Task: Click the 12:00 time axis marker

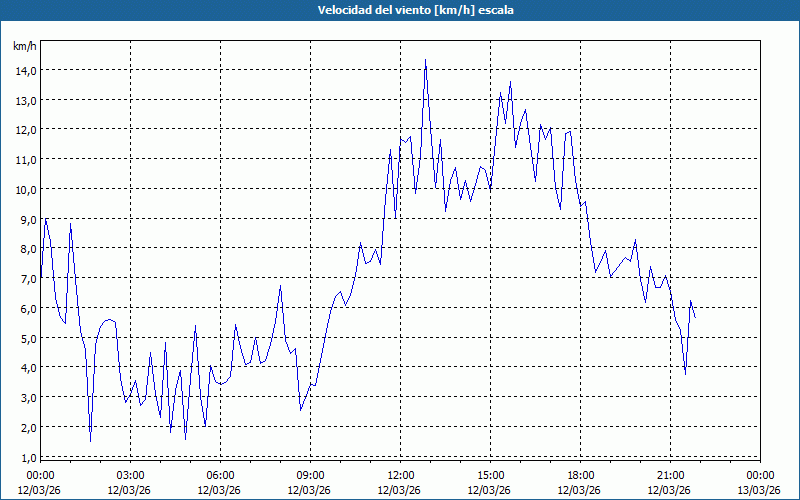Action: click(400, 475)
